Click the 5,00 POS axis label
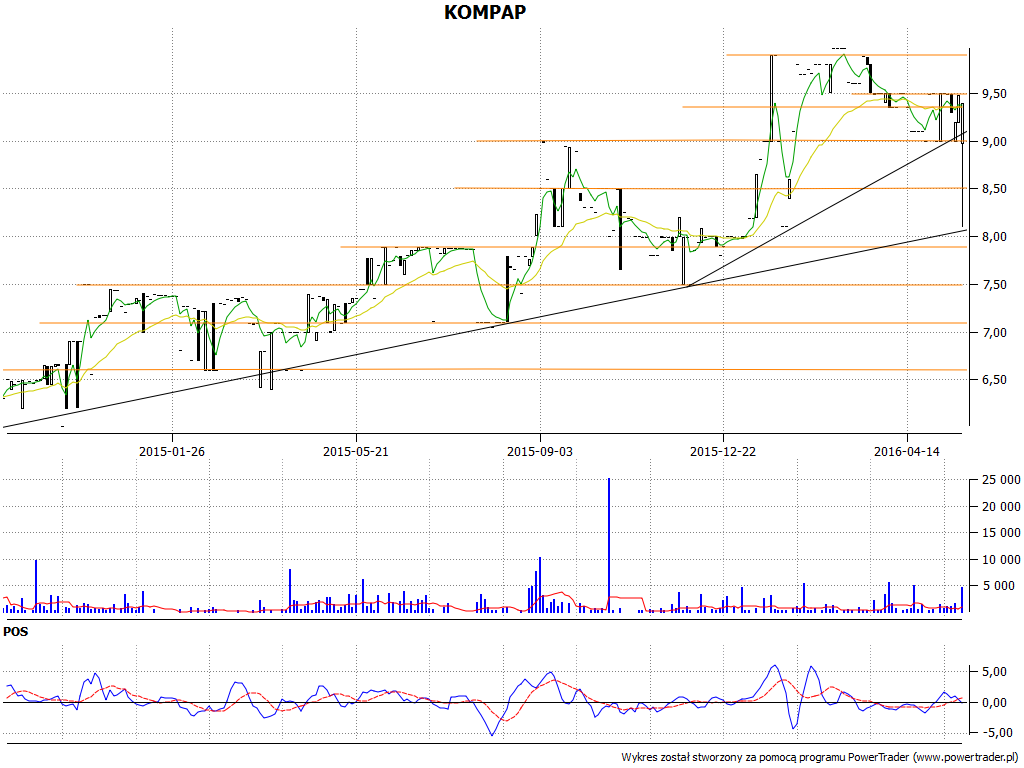 point(993,672)
